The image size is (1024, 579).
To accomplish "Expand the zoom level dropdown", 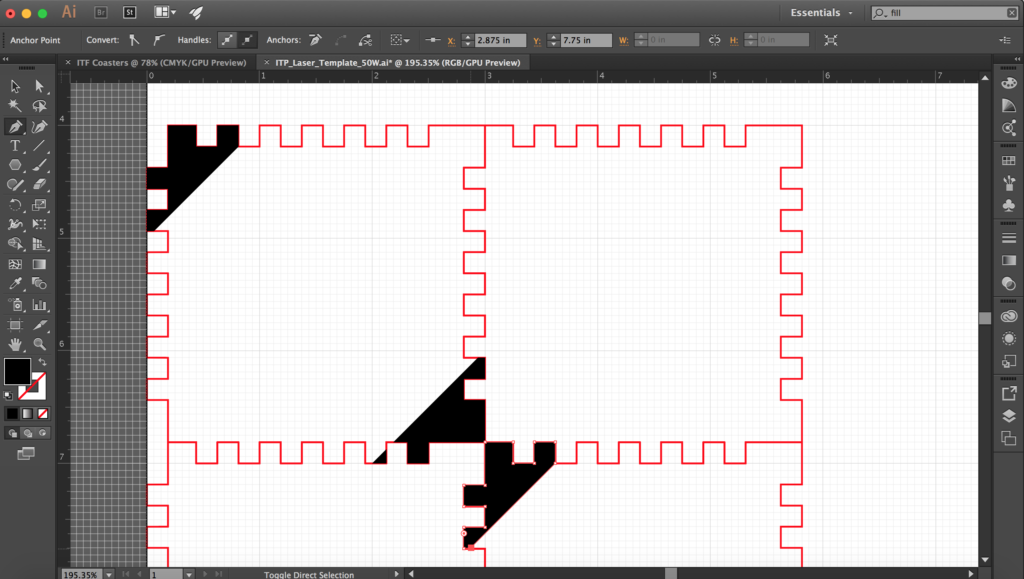I will pos(109,574).
